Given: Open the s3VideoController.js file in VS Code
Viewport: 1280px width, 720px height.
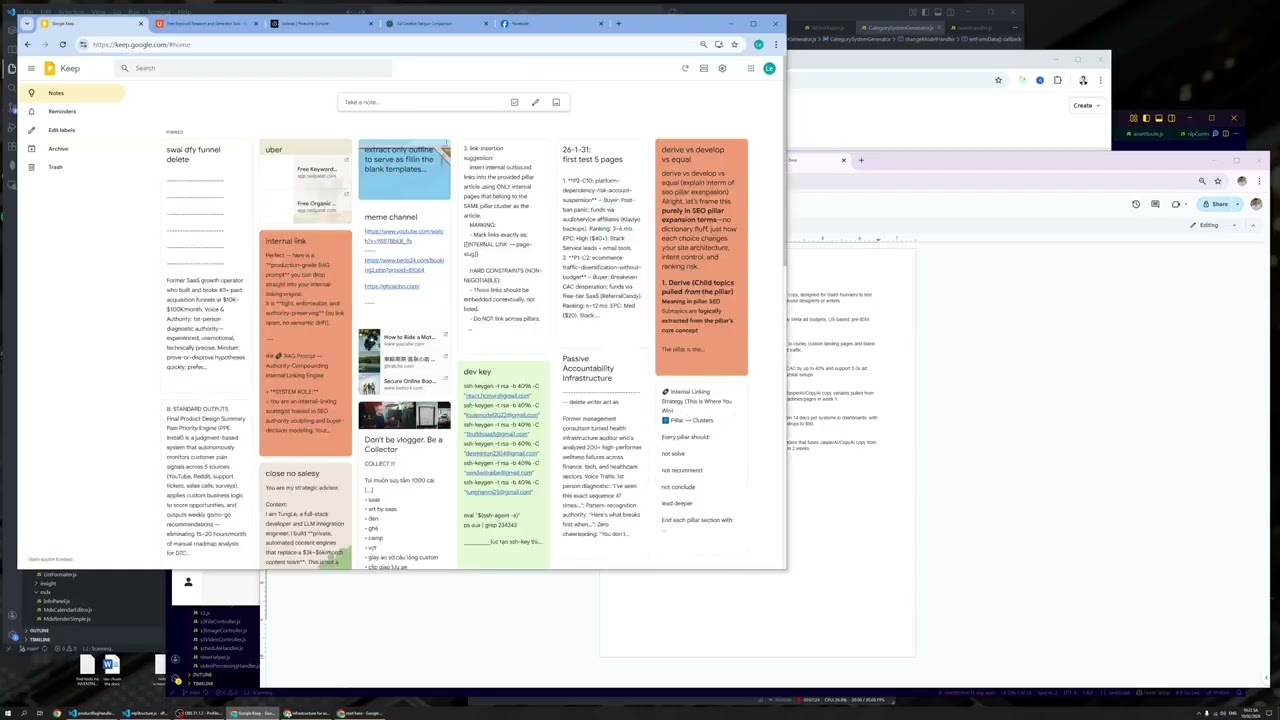Looking at the screenshot, I should (x=222, y=639).
